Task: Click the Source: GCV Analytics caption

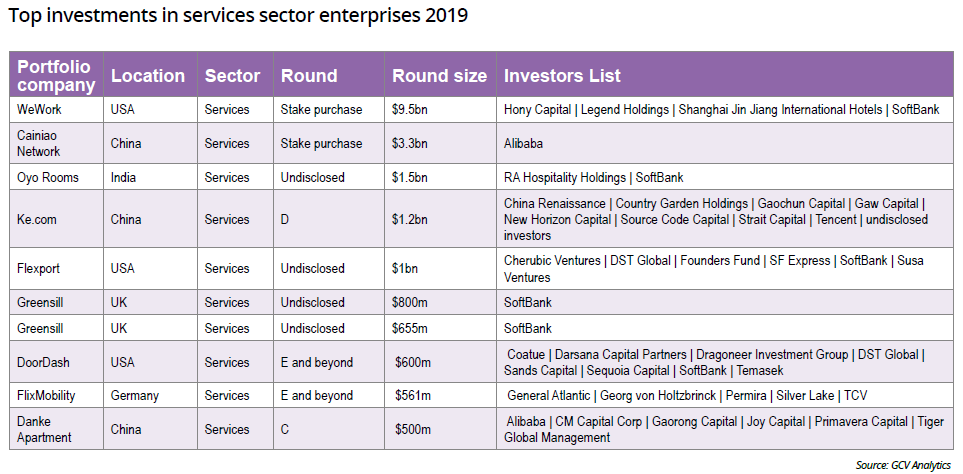Action: 904,465
